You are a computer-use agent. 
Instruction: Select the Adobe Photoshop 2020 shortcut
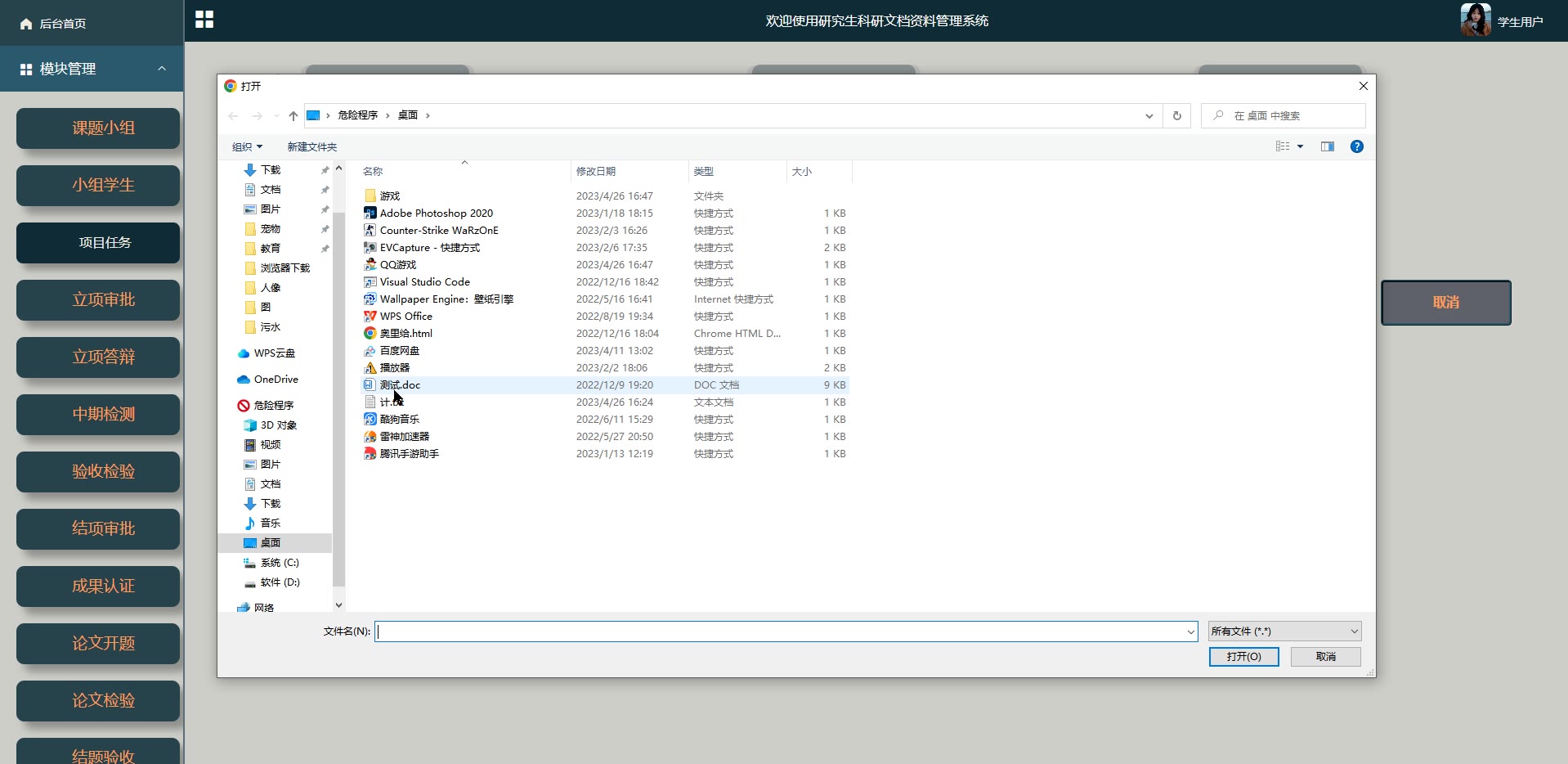[436, 213]
